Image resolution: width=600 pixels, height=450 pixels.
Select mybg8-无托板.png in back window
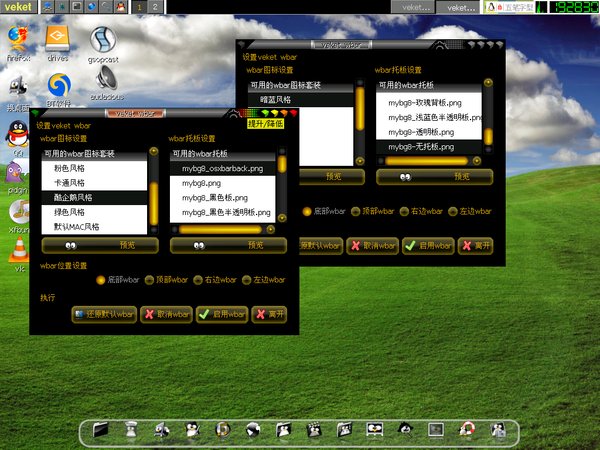429,147
